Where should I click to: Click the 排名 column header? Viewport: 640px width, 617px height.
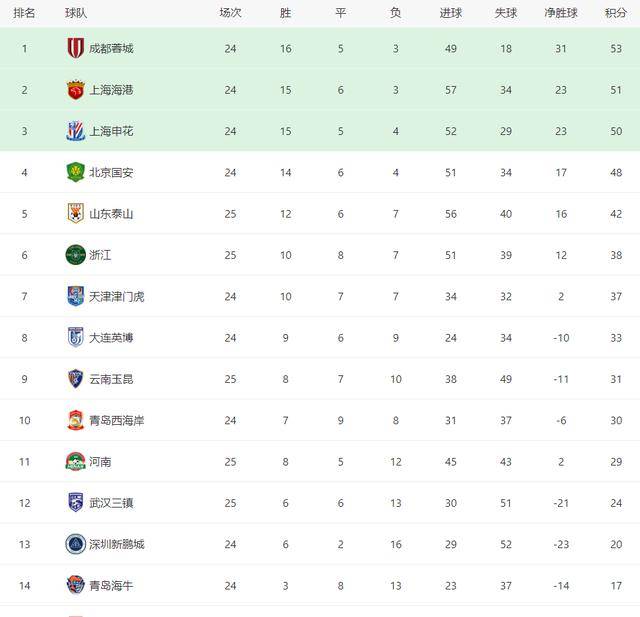click(24, 13)
